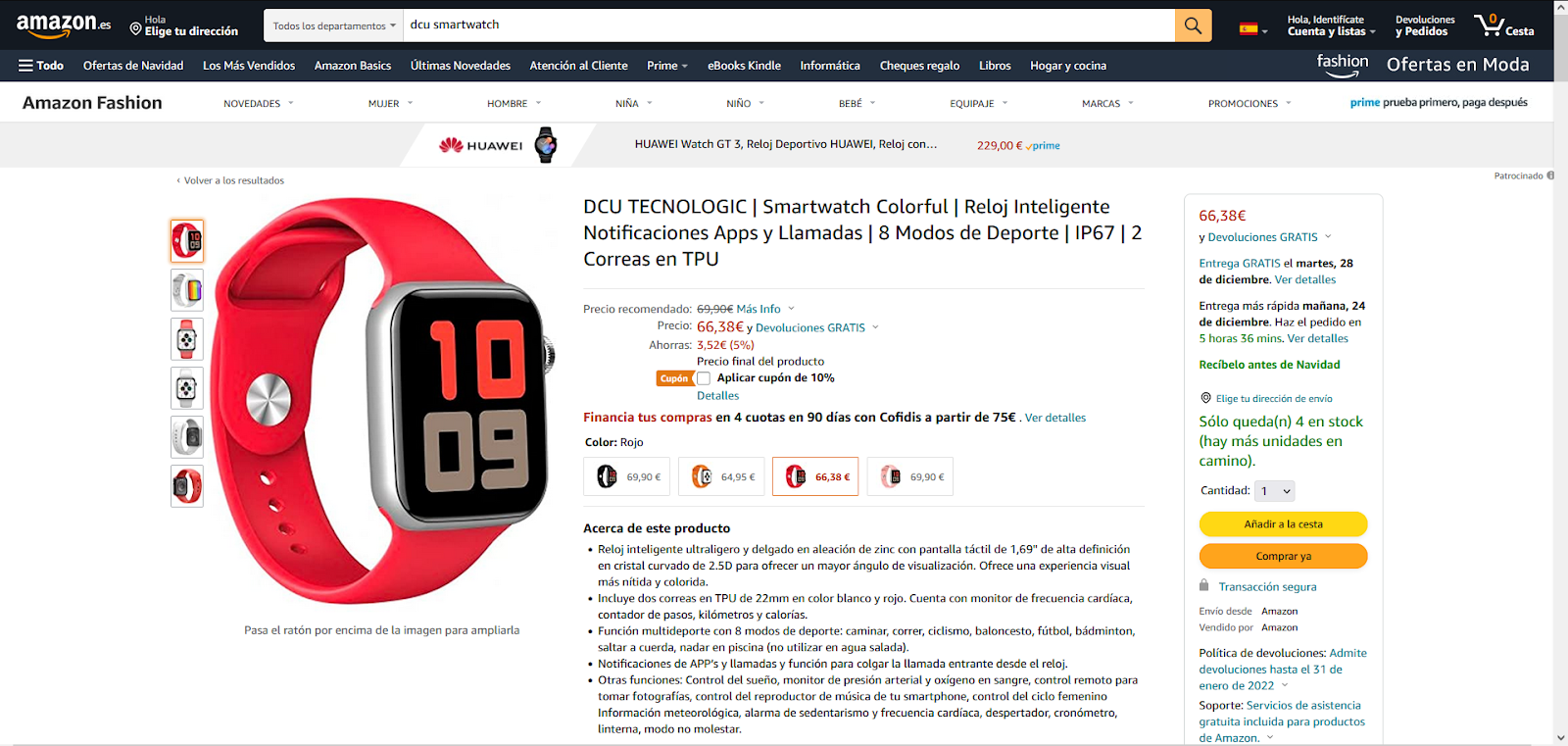Open Amazon Basics
This screenshot has width=1568, height=746.
point(353,66)
